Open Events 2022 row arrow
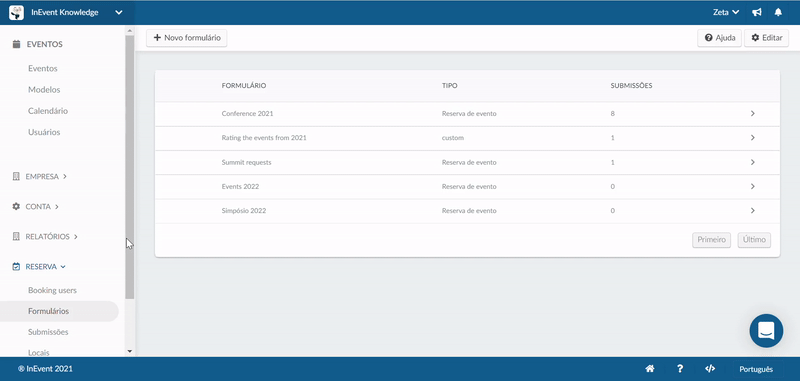The height and width of the screenshot is (381, 800). pos(753,186)
